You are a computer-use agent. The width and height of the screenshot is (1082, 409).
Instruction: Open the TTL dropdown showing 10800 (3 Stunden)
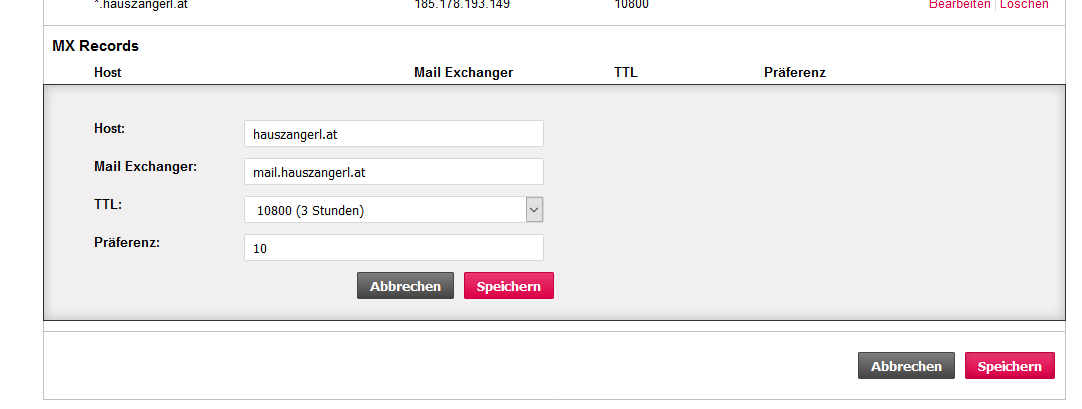point(385,210)
